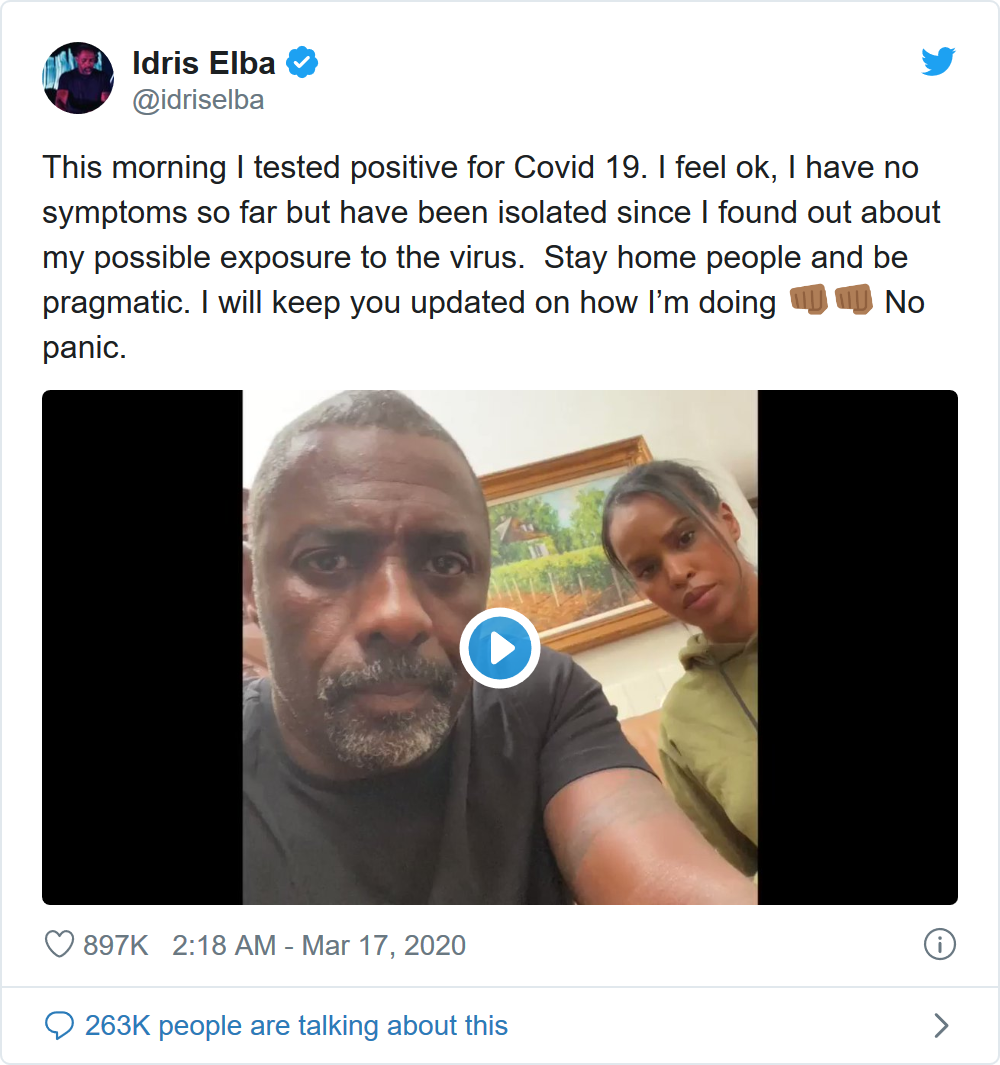Open '263K people are talking about this'

pos(296,1025)
